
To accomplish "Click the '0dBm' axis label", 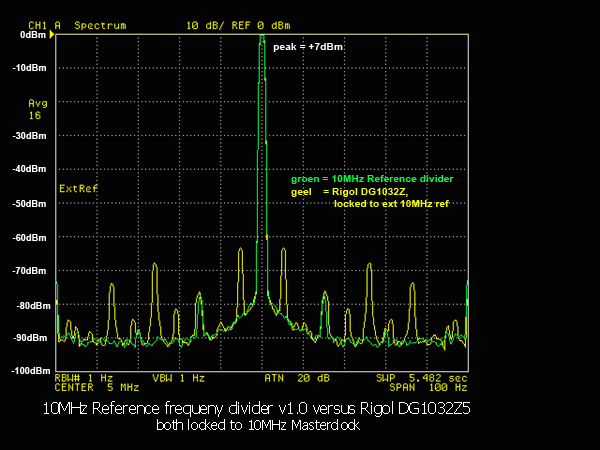I will tap(33, 35).
